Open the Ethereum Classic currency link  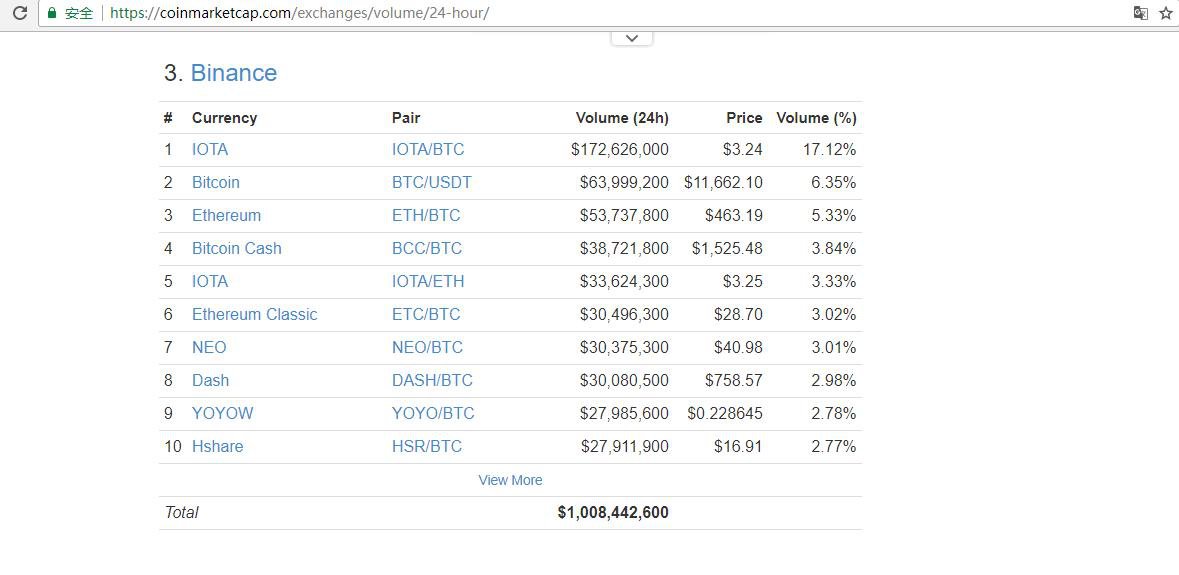tap(255, 314)
